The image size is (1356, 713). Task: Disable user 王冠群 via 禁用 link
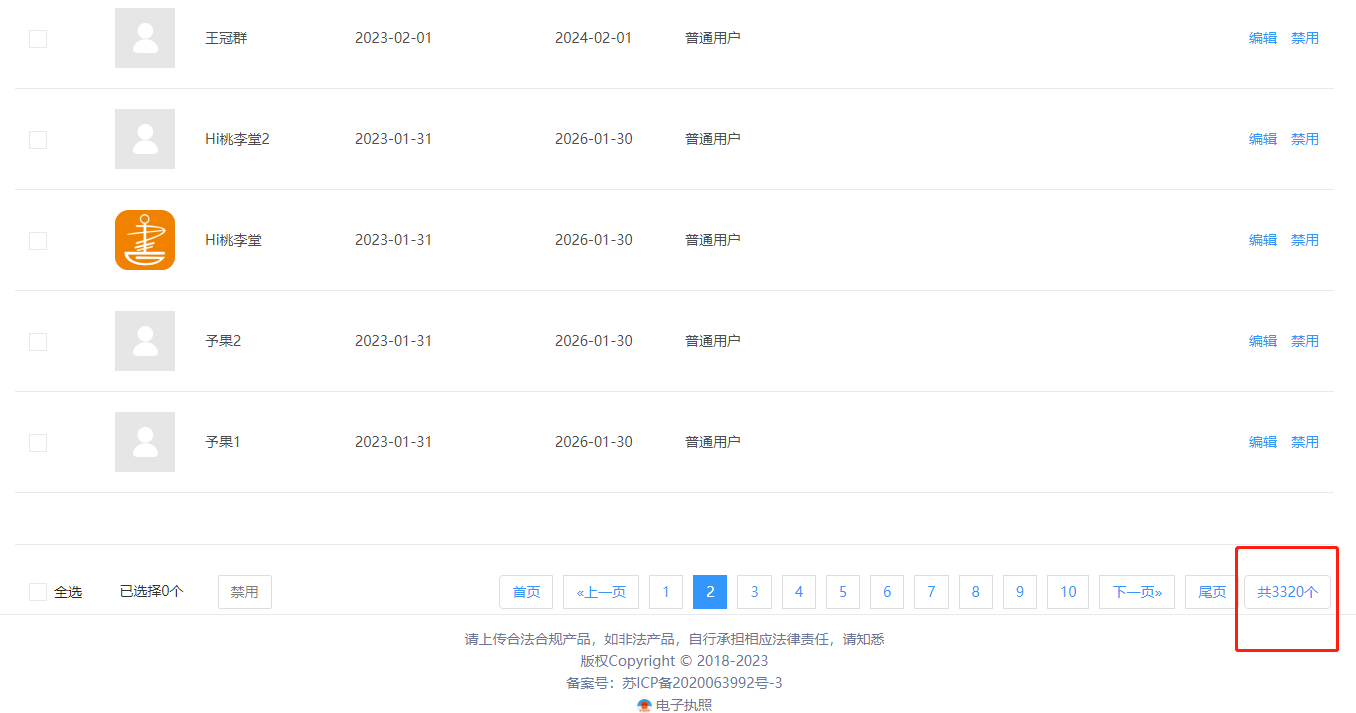(x=1305, y=38)
